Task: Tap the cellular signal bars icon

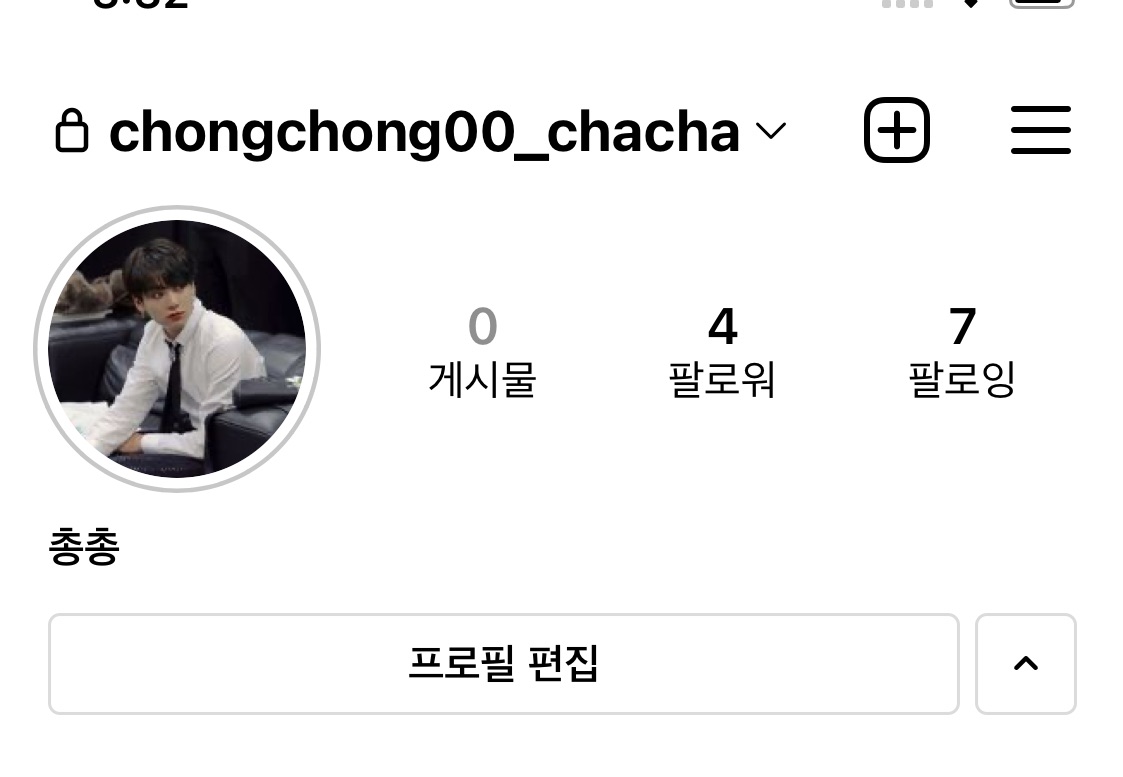Action: pyautogui.click(x=907, y=3)
